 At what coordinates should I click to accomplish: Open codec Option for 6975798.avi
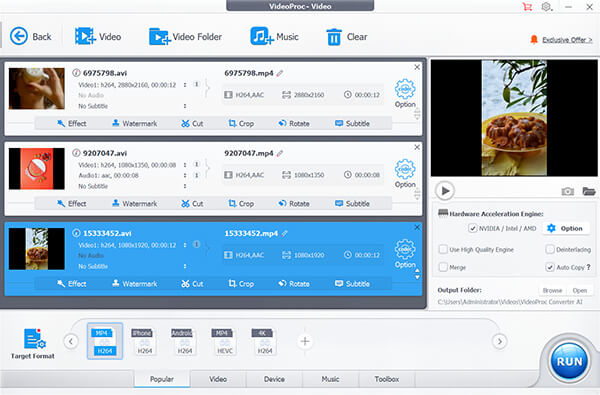[x=405, y=93]
